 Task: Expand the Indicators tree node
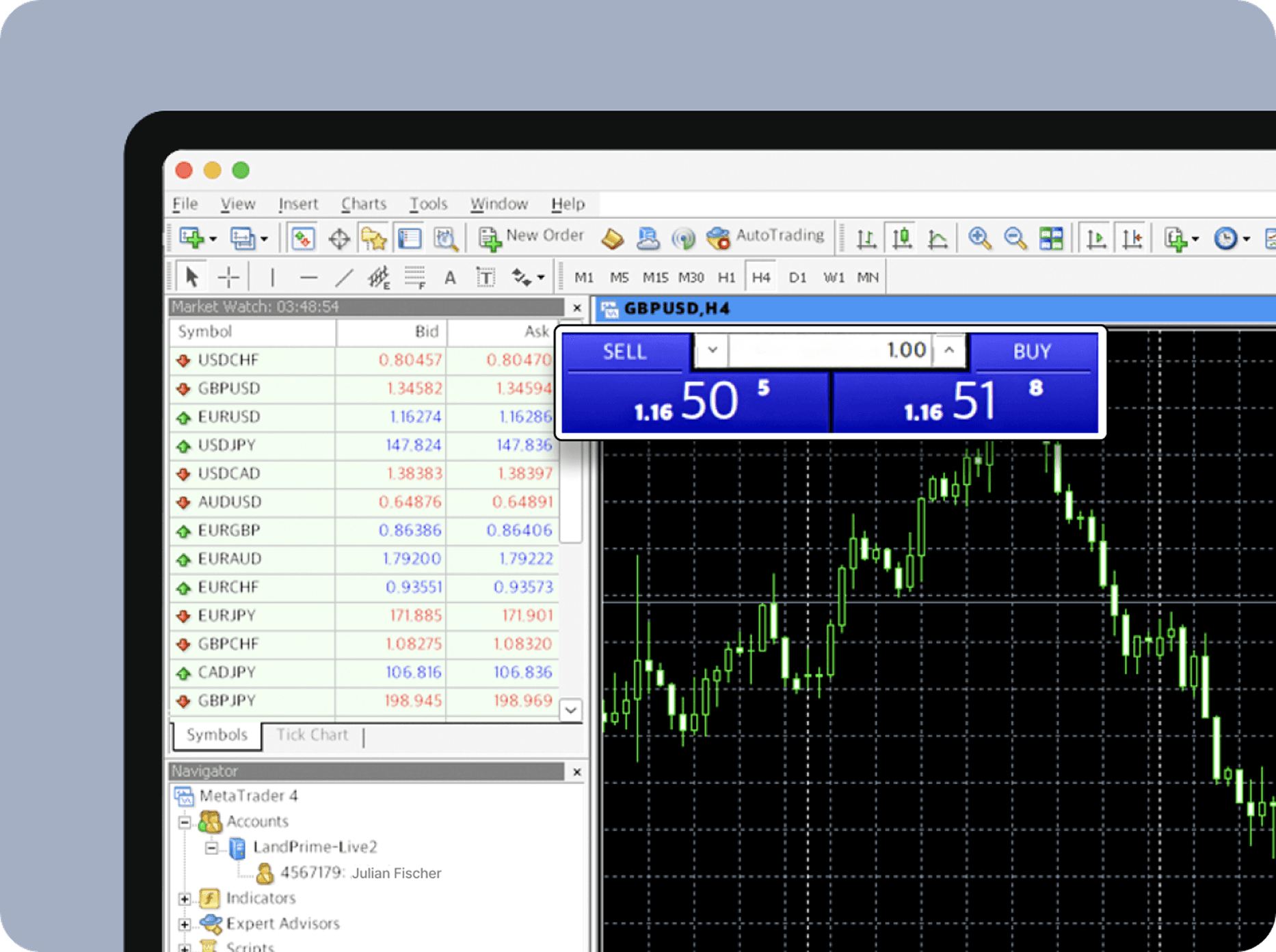point(185,898)
